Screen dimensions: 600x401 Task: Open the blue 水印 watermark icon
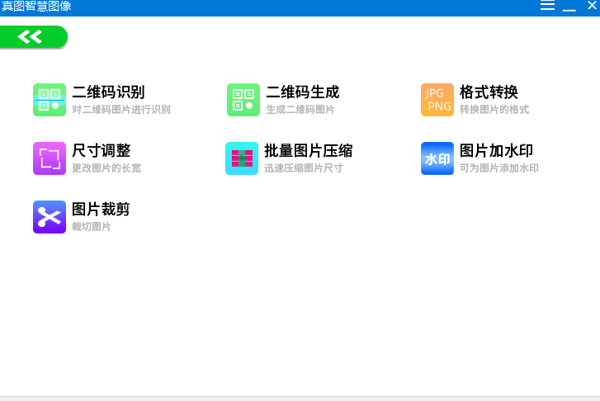(437, 158)
